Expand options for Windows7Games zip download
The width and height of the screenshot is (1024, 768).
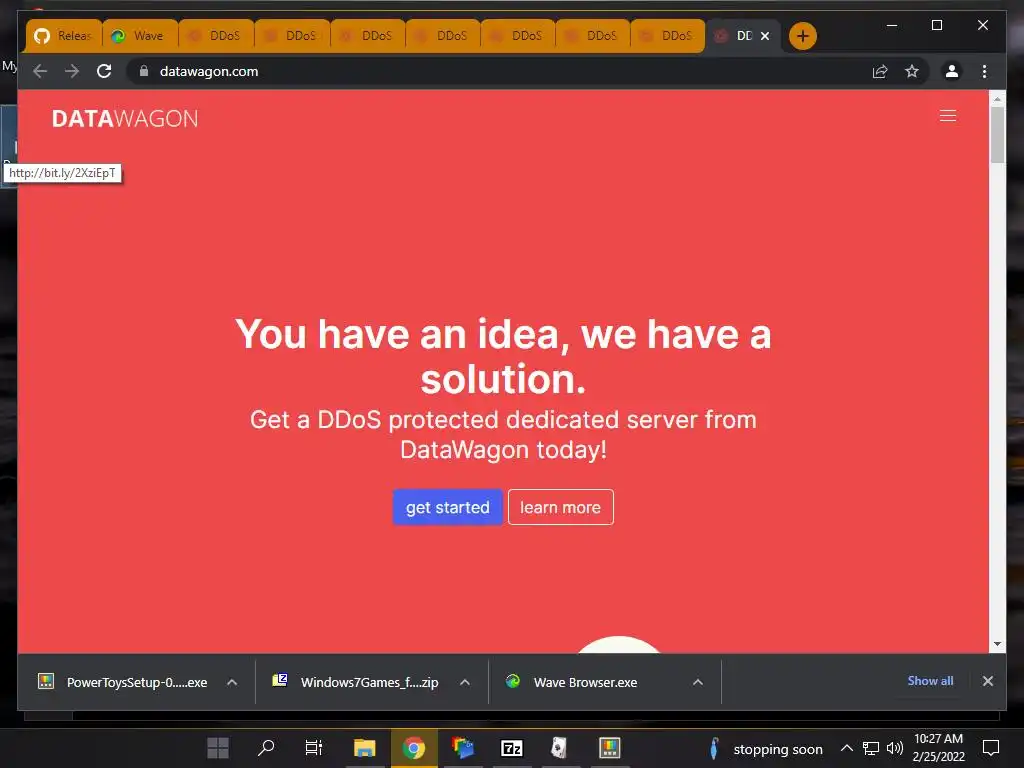tap(464, 682)
